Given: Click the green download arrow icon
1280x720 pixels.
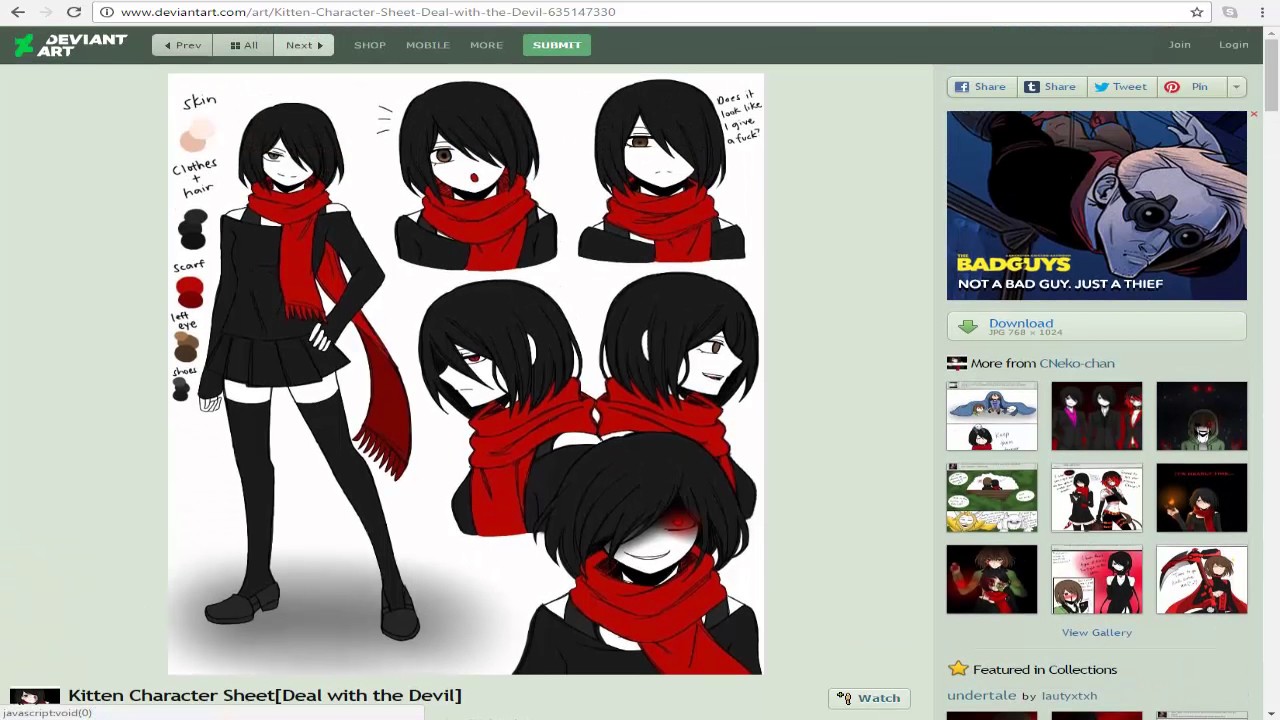Looking at the screenshot, I should coord(967,326).
